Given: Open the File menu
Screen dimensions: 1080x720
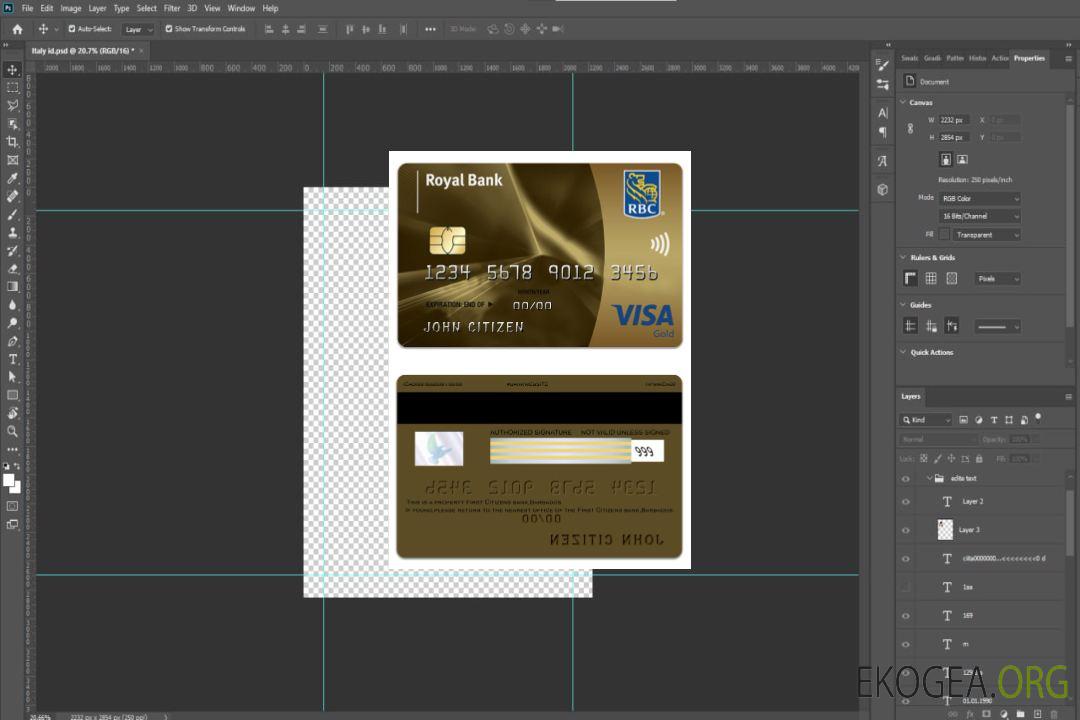Looking at the screenshot, I should click(27, 8).
